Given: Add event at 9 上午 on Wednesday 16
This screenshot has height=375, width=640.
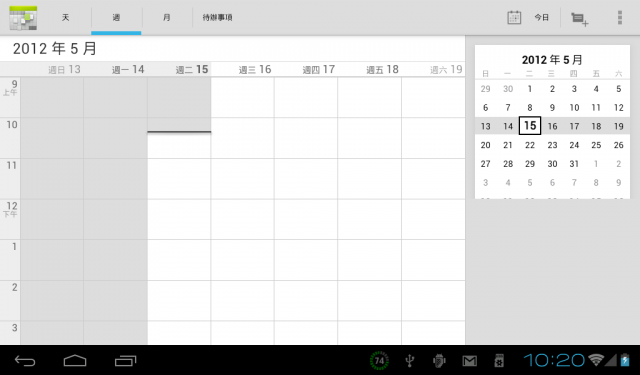Looking at the screenshot, I should (242, 98).
